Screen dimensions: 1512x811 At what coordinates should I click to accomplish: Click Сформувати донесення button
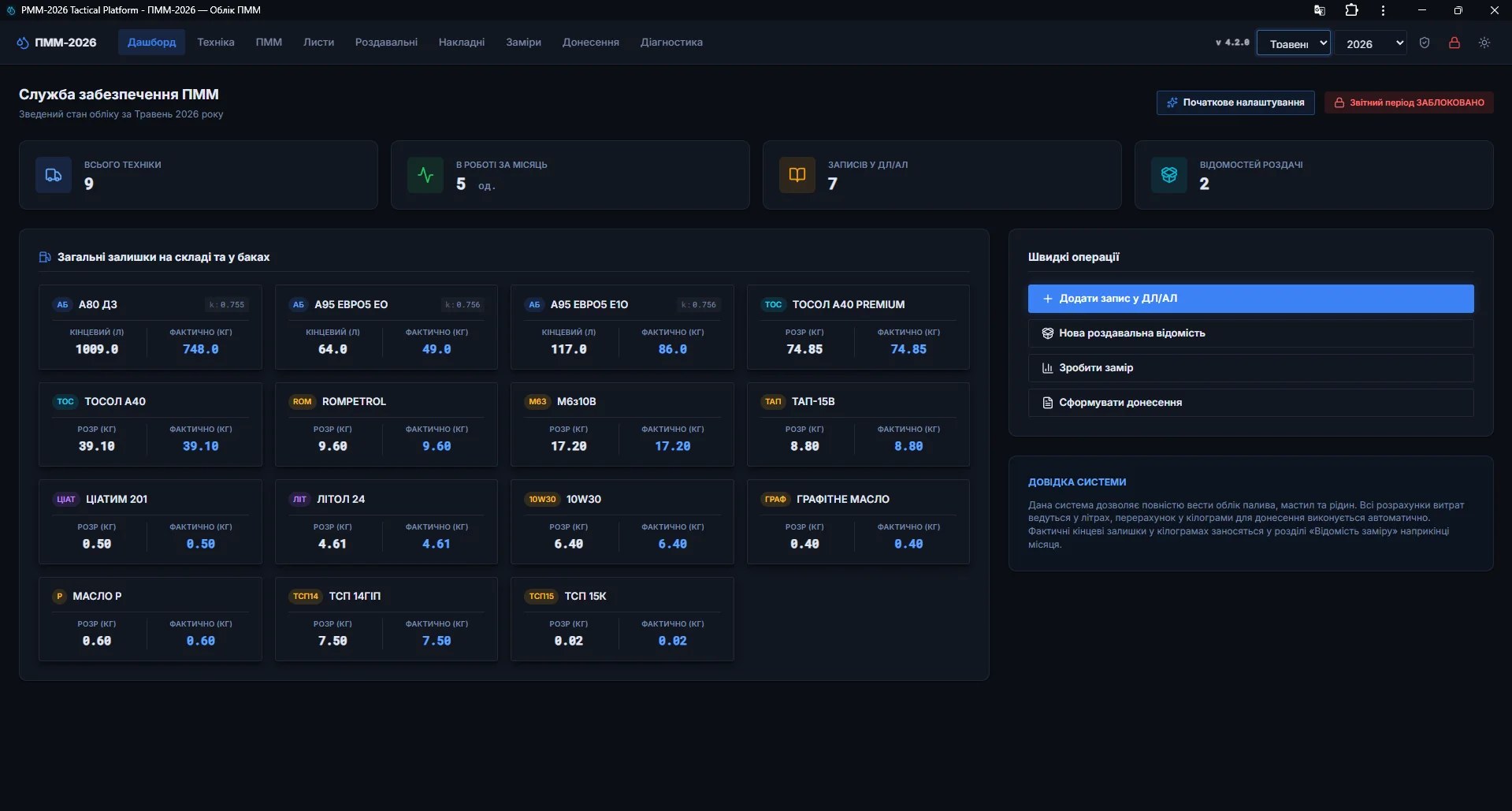[1251, 403]
